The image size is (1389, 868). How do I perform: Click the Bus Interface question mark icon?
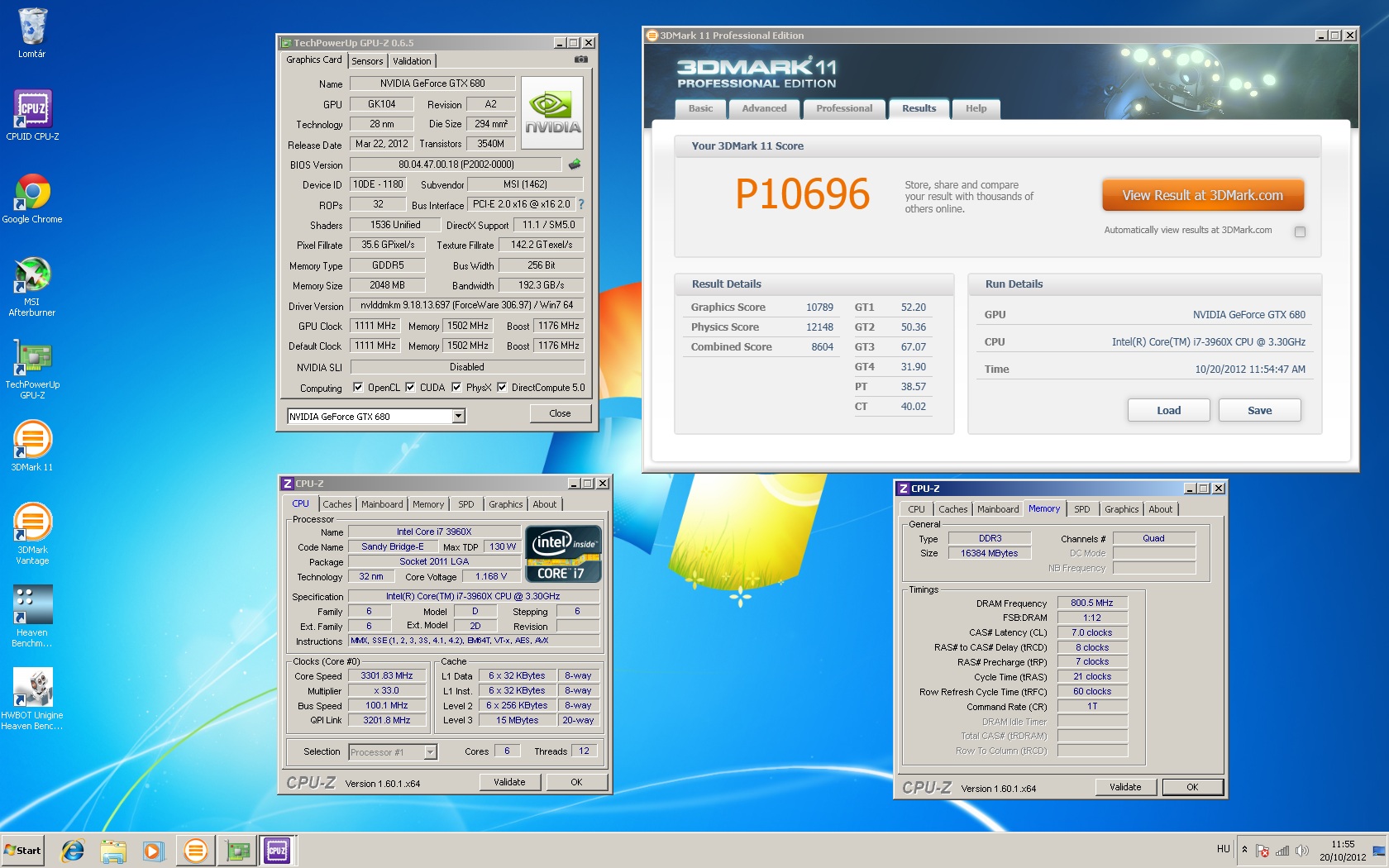[580, 204]
